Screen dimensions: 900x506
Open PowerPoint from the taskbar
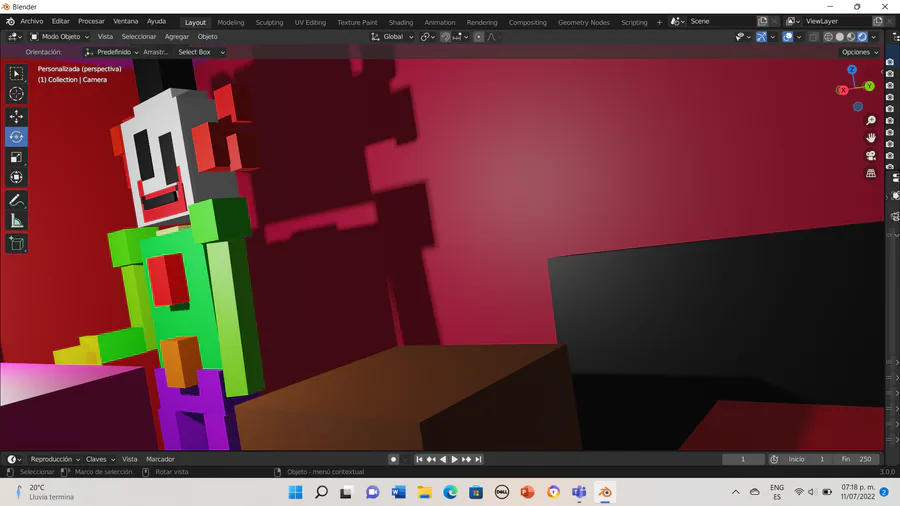(x=527, y=492)
